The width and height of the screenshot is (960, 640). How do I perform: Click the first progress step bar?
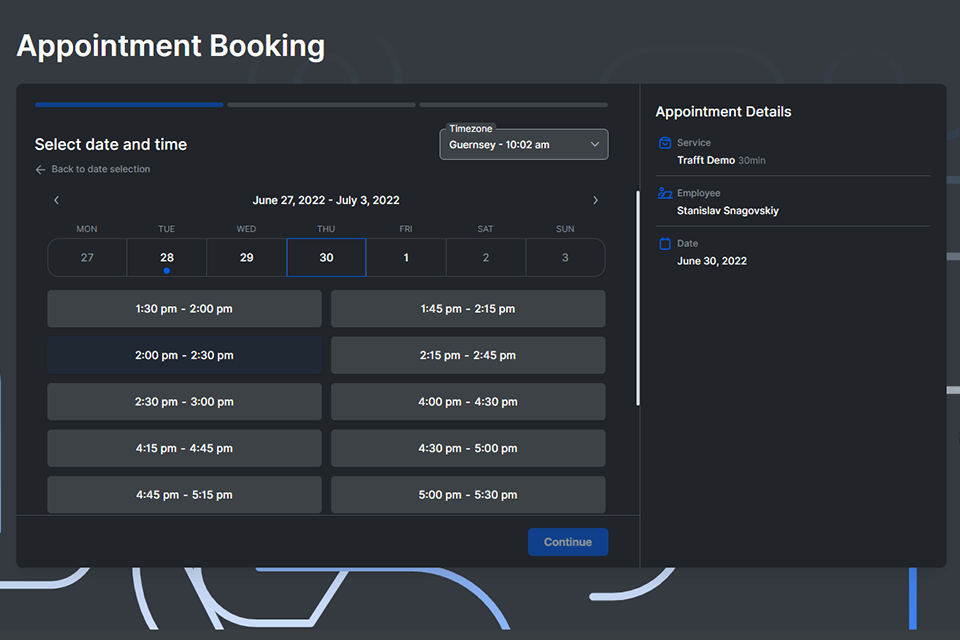tap(129, 104)
